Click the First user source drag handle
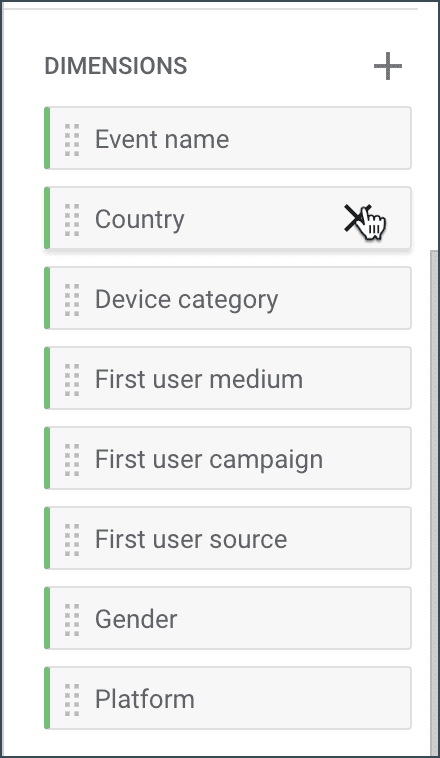 (72, 539)
